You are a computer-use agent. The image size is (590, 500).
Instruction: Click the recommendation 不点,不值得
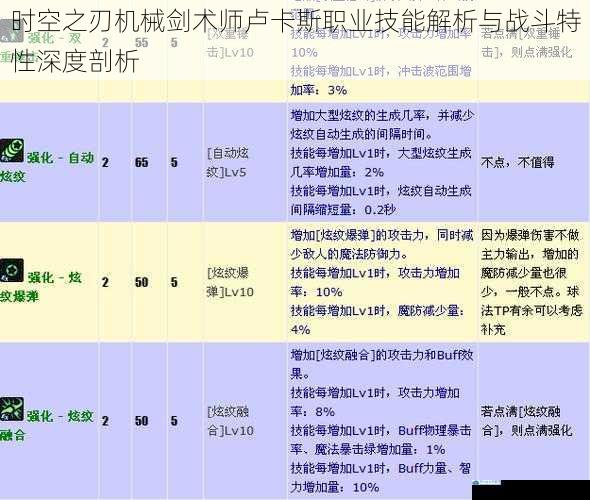518,162
